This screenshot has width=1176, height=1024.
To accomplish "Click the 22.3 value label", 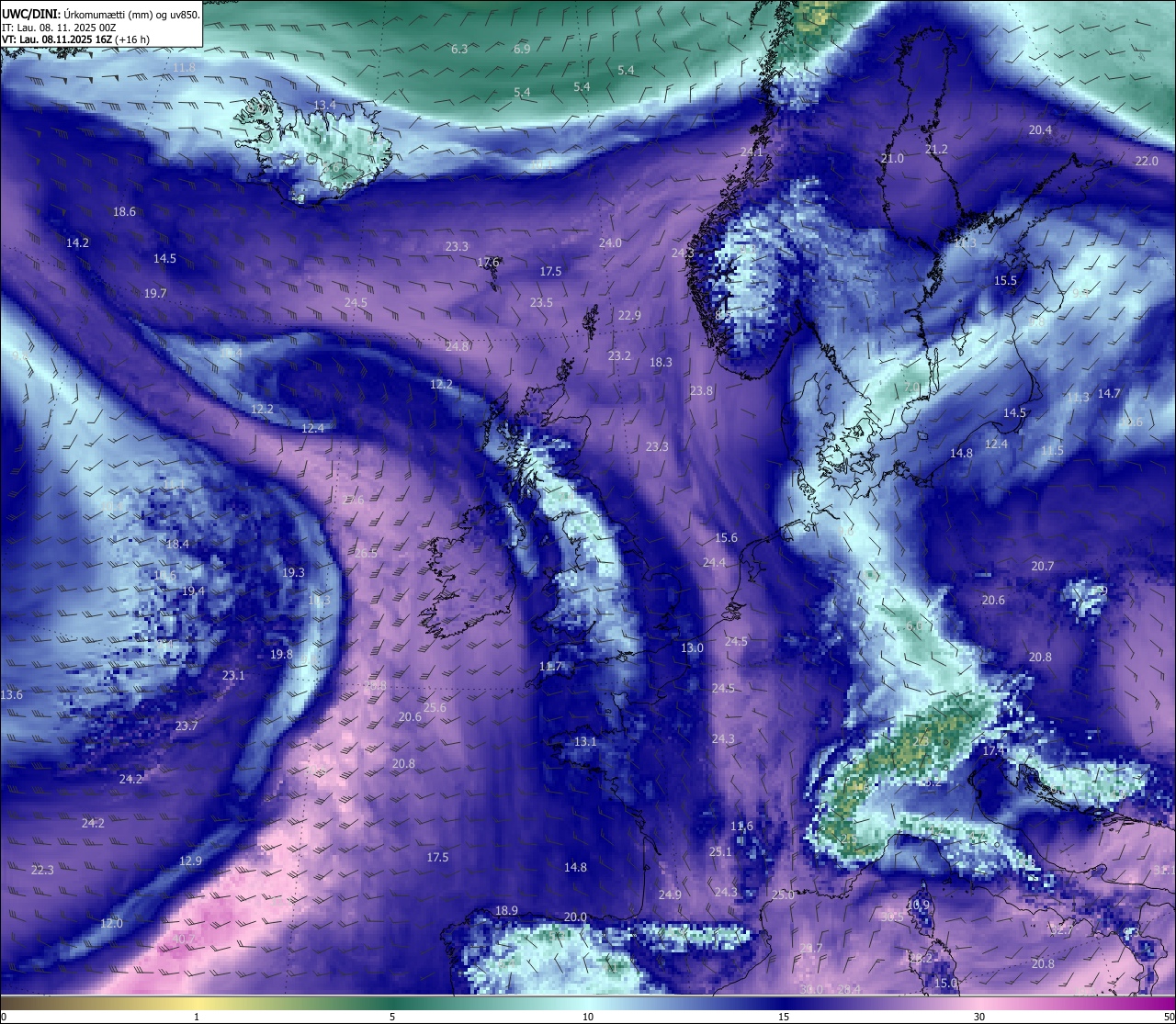I will (x=42, y=871).
